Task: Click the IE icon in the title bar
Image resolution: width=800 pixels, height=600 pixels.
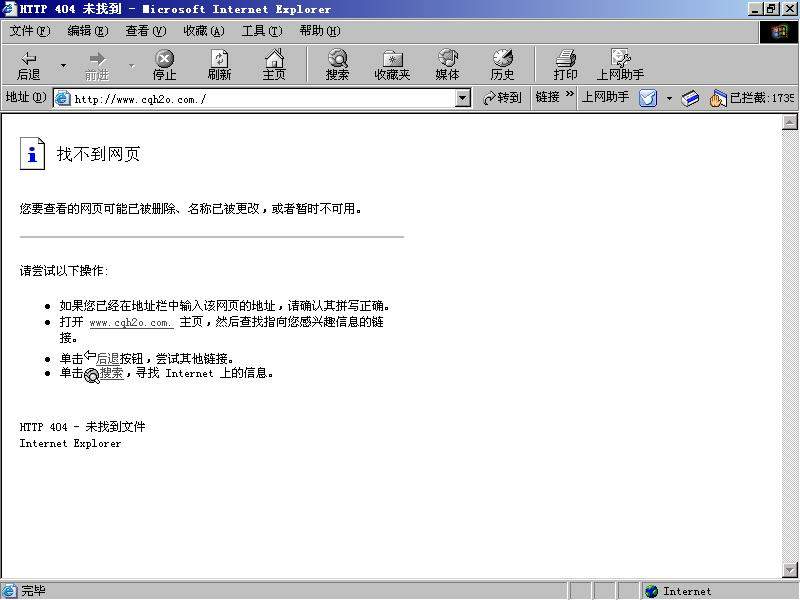Action: 9,9
